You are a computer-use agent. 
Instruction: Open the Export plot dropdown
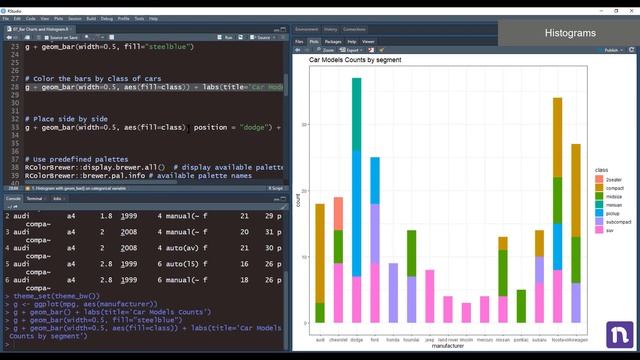point(351,50)
